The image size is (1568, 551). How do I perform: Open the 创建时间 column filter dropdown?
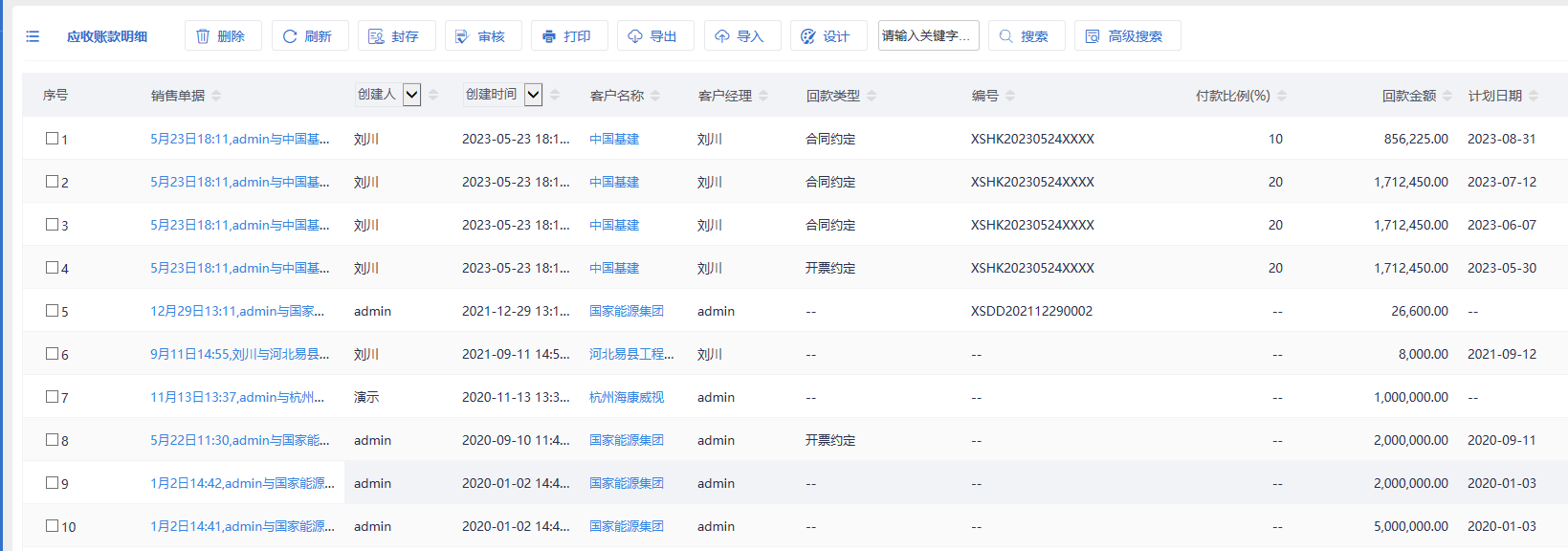click(534, 95)
